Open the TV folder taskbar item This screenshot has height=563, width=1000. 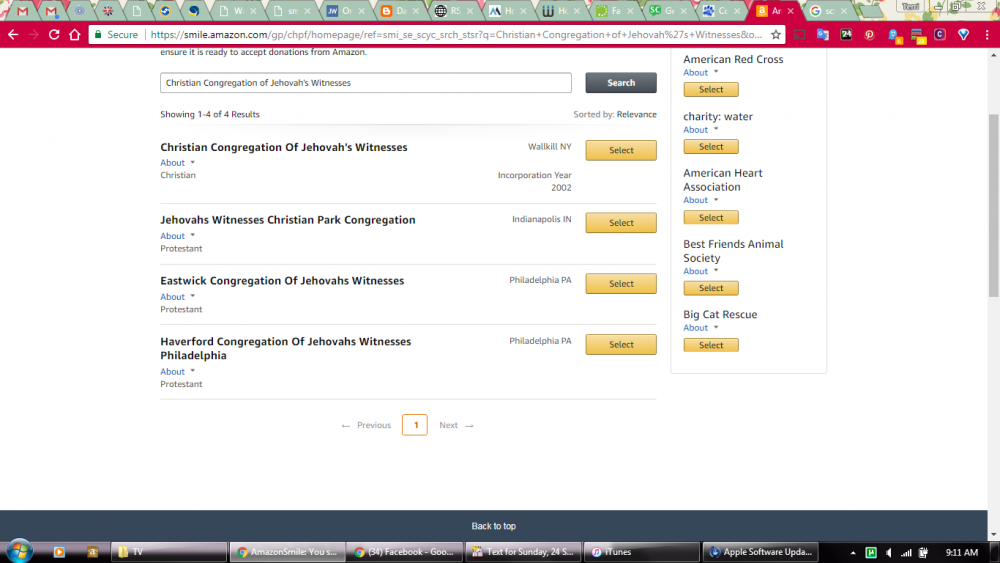[x=169, y=552]
